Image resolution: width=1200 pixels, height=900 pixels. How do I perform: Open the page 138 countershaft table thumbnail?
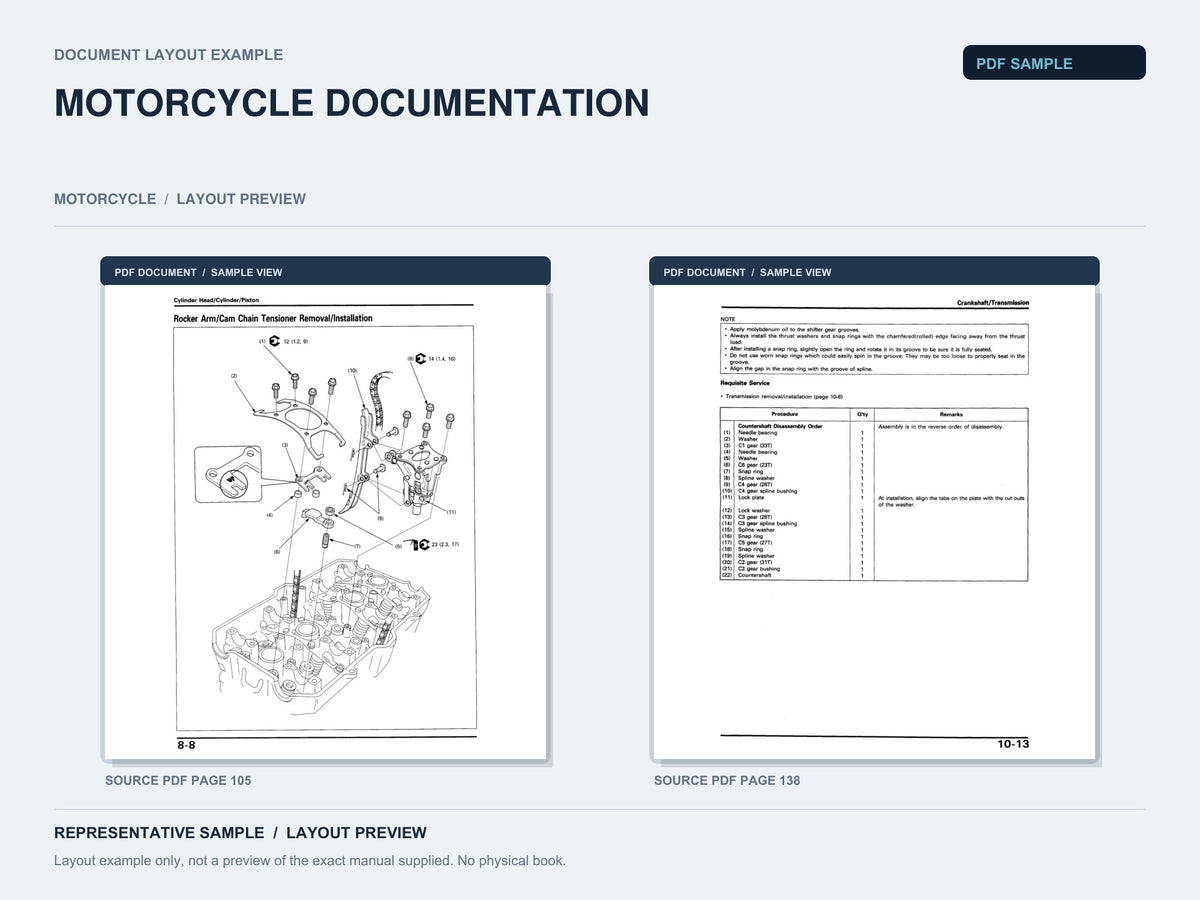point(875,523)
